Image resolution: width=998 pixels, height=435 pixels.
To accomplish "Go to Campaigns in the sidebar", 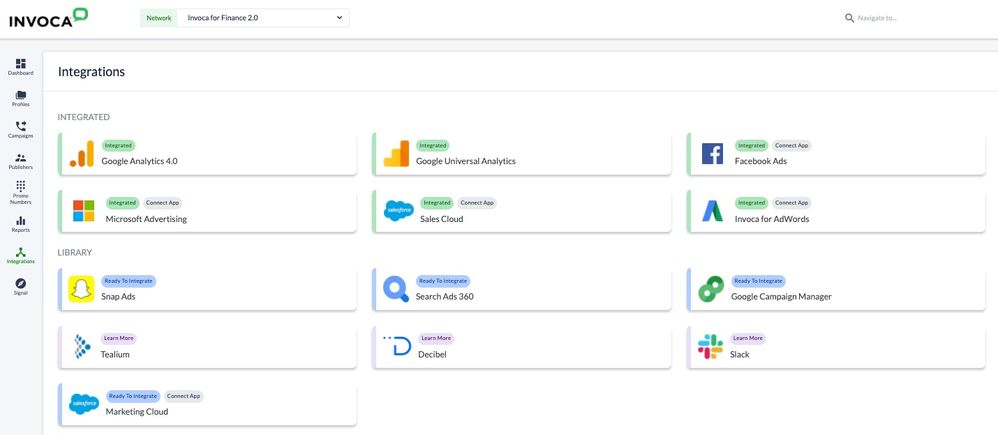I will (21, 130).
